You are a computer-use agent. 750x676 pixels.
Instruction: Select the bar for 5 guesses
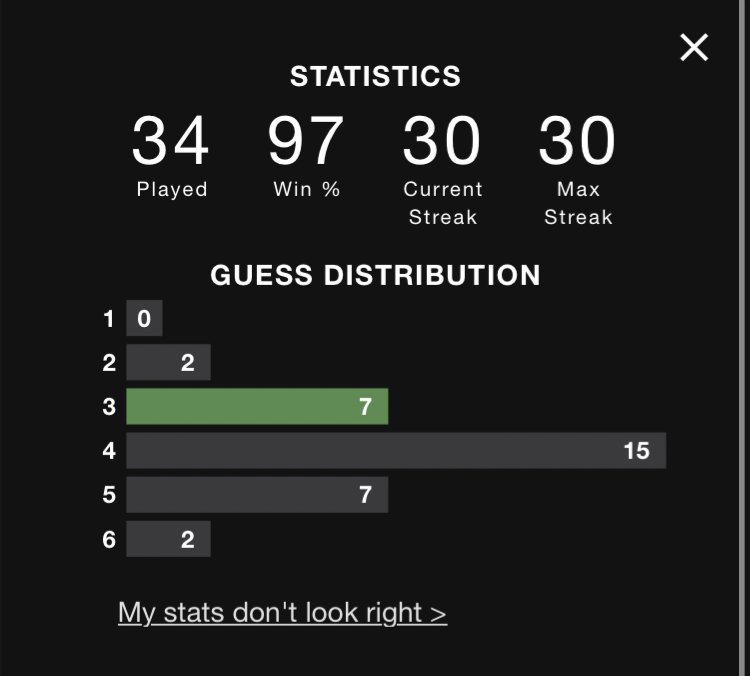point(257,494)
